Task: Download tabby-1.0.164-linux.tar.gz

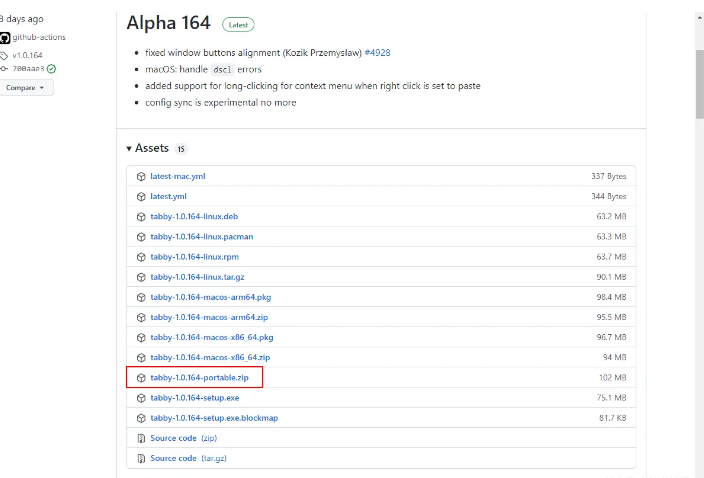Action: pyautogui.click(x=197, y=277)
